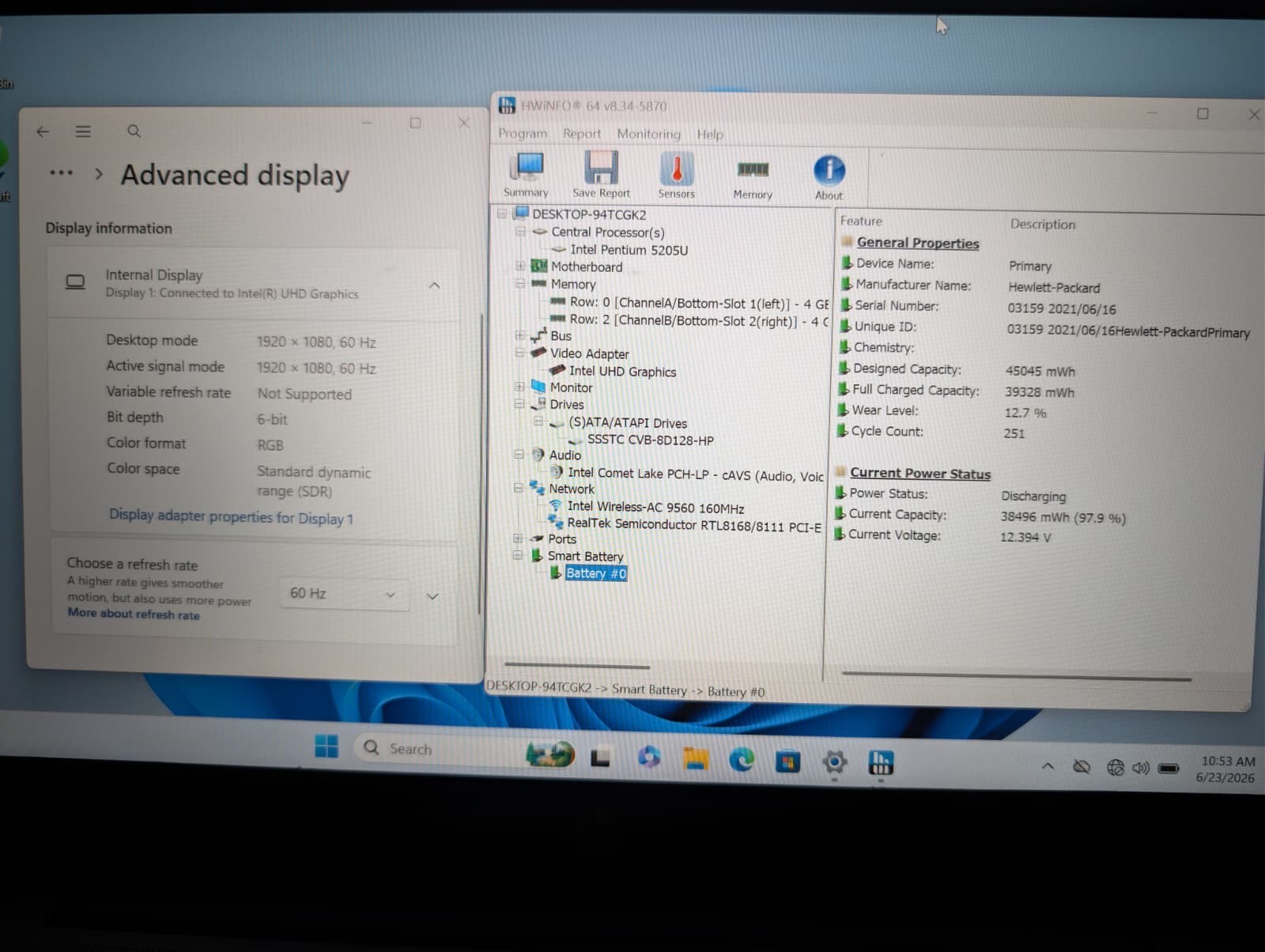Click the Settings window vertical scrollbar
1265x952 pixels.
point(480,464)
